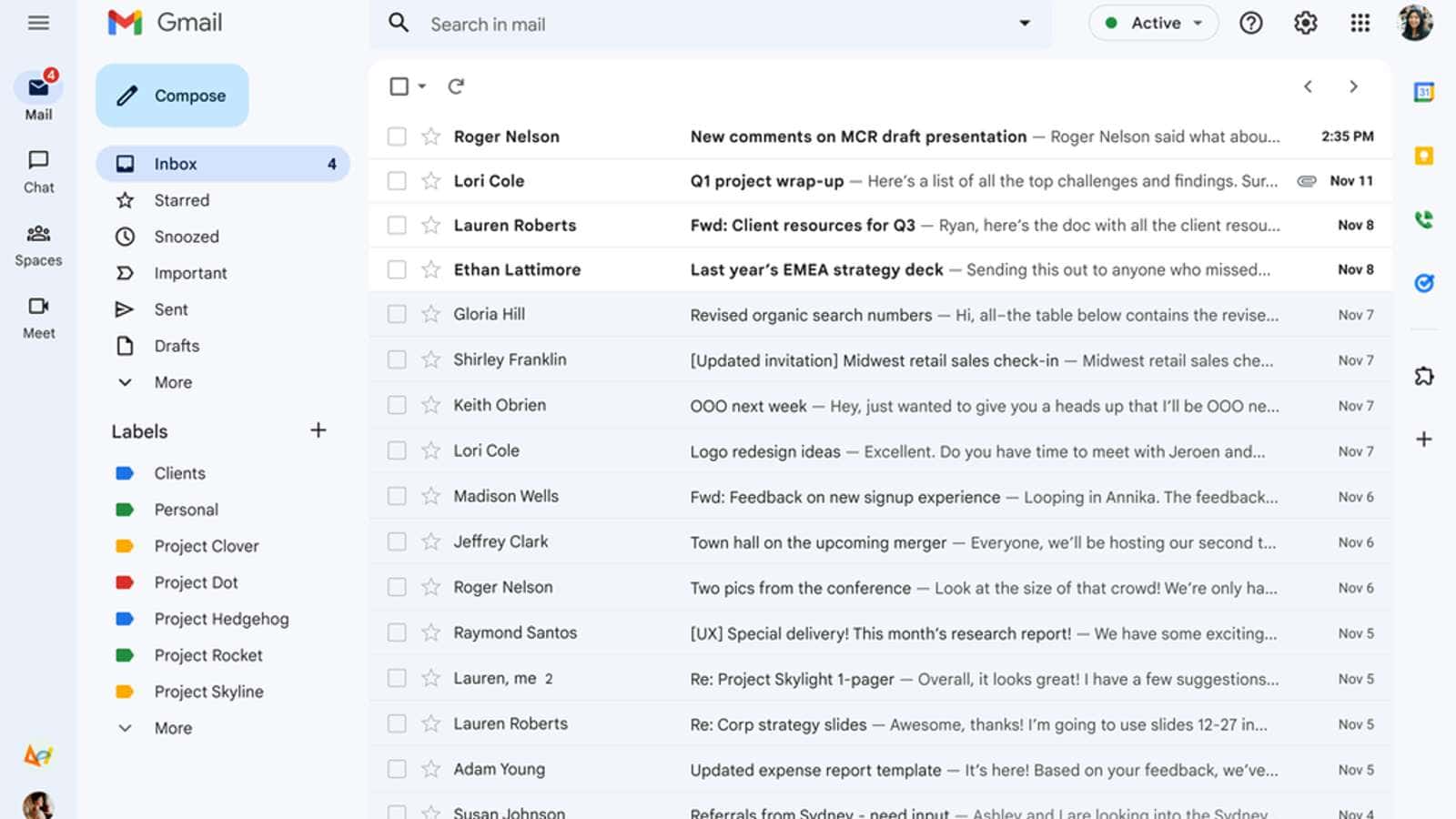Collapse the More section under Drafts
This screenshot has width=1456, height=819.
pyautogui.click(x=126, y=382)
